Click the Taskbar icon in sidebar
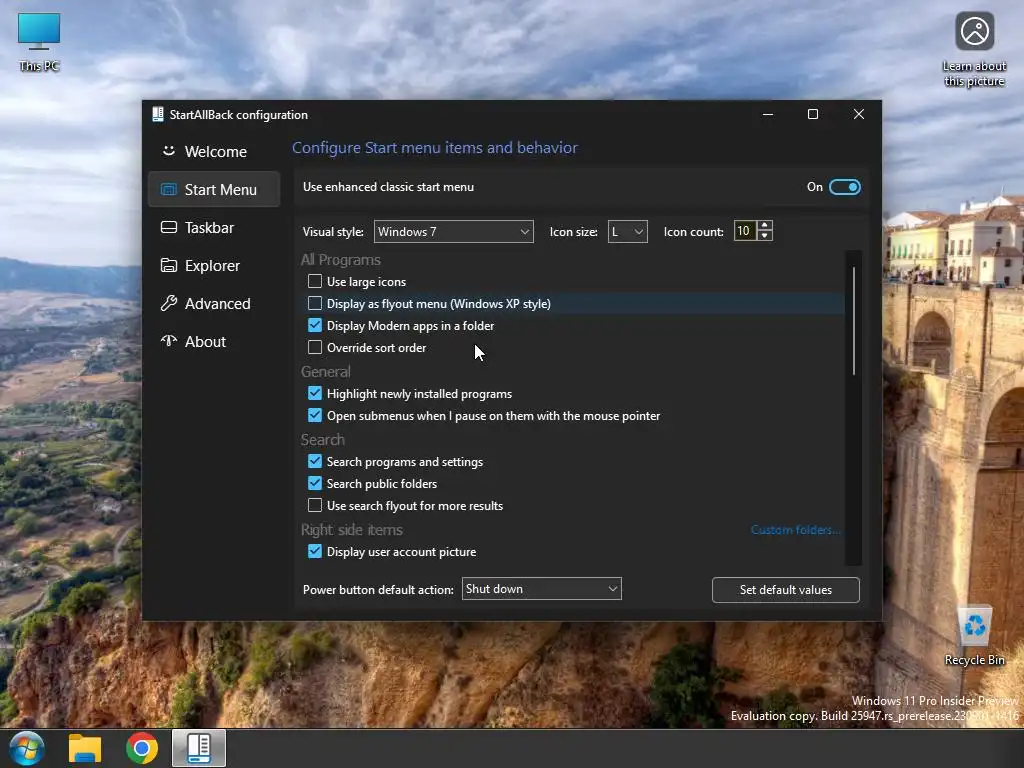The width and height of the screenshot is (1024, 768). 168,227
